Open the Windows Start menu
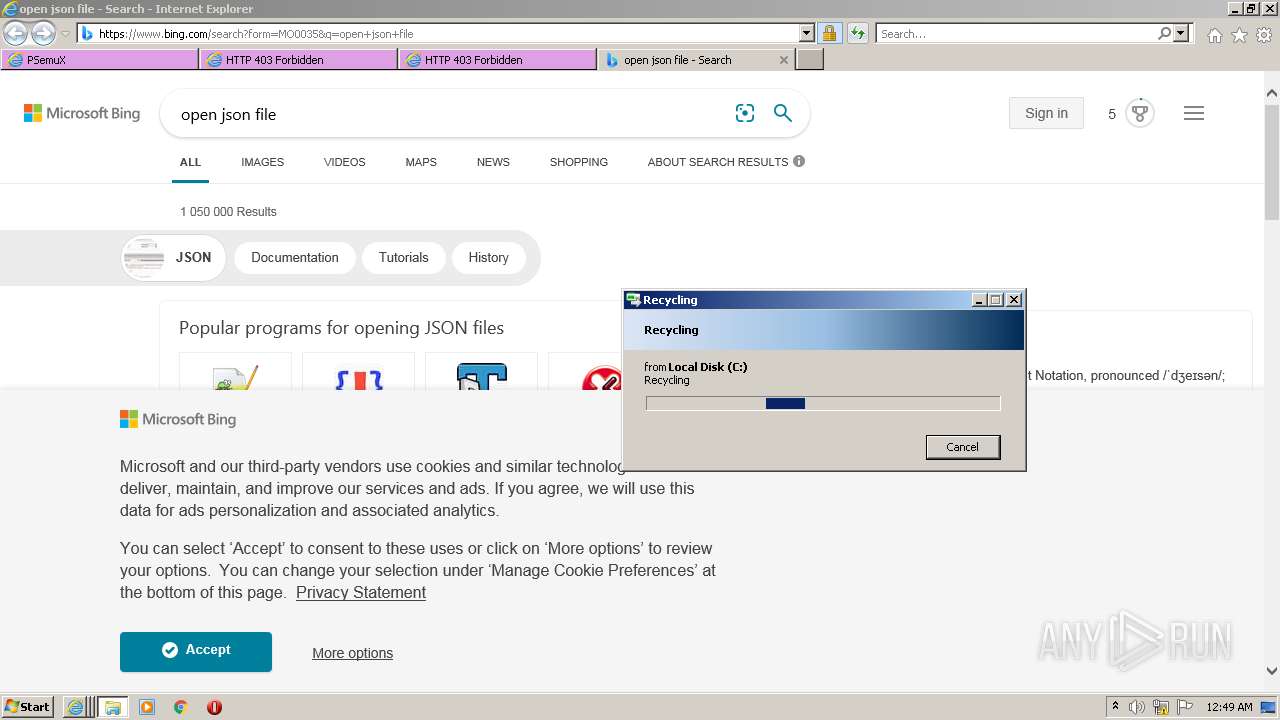This screenshot has height=720, width=1280. click(x=28, y=707)
